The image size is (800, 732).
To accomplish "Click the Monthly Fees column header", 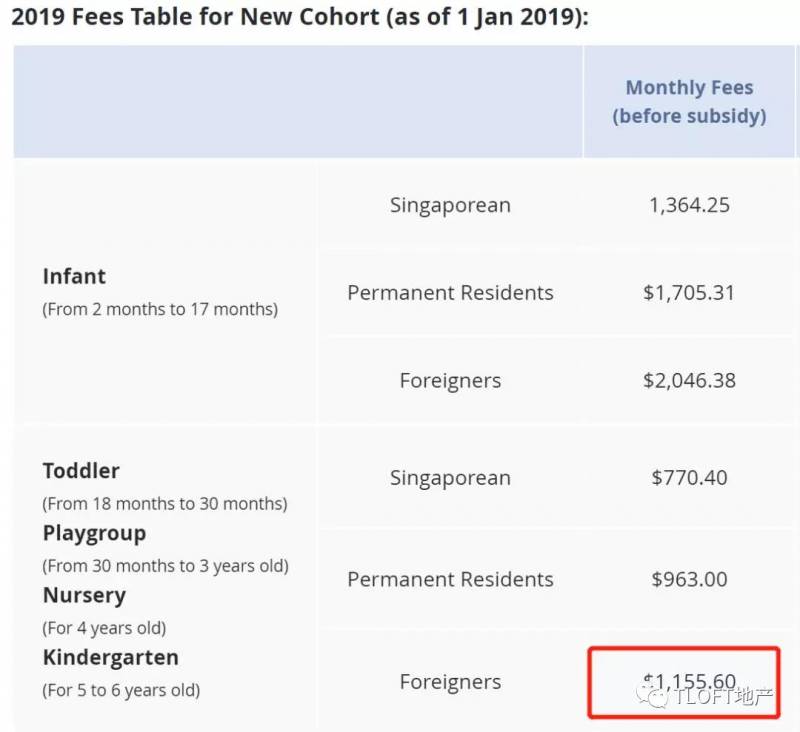I will click(689, 102).
